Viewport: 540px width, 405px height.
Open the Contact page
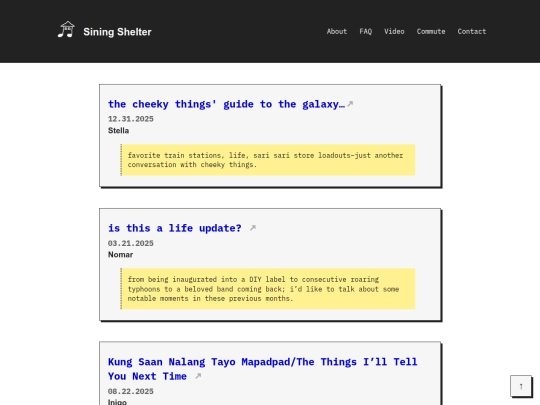(x=471, y=31)
